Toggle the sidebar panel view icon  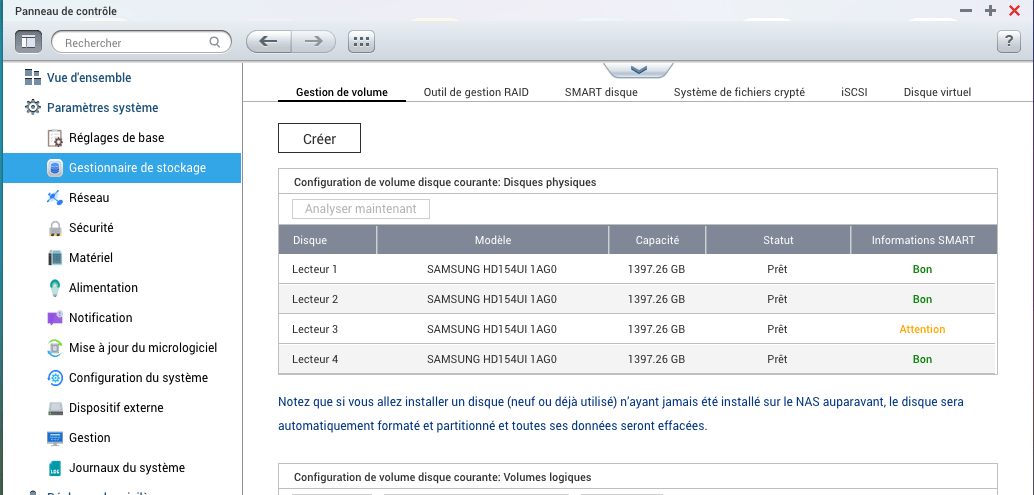tap(28, 42)
